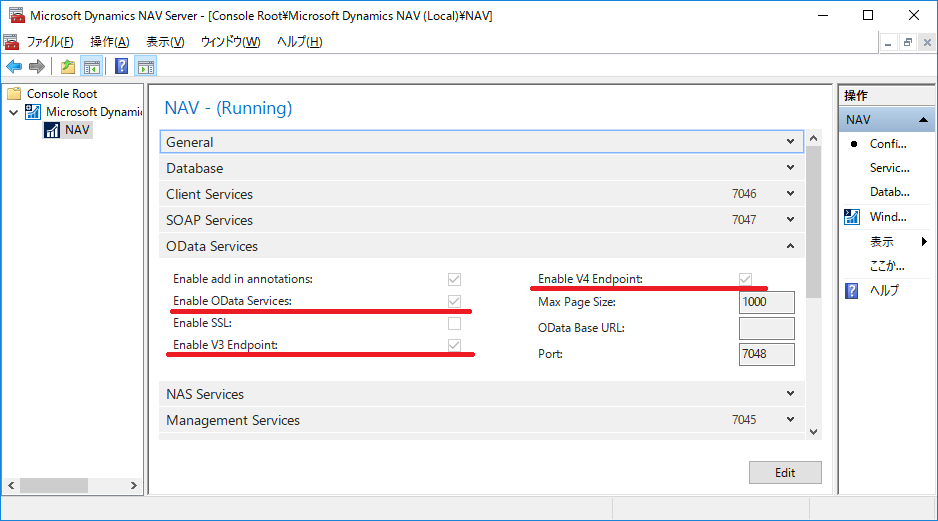The width and height of the screenshot is (938, 521).
Task: Click the Back arrow toolbar icon
Action: tap(14, 66)
